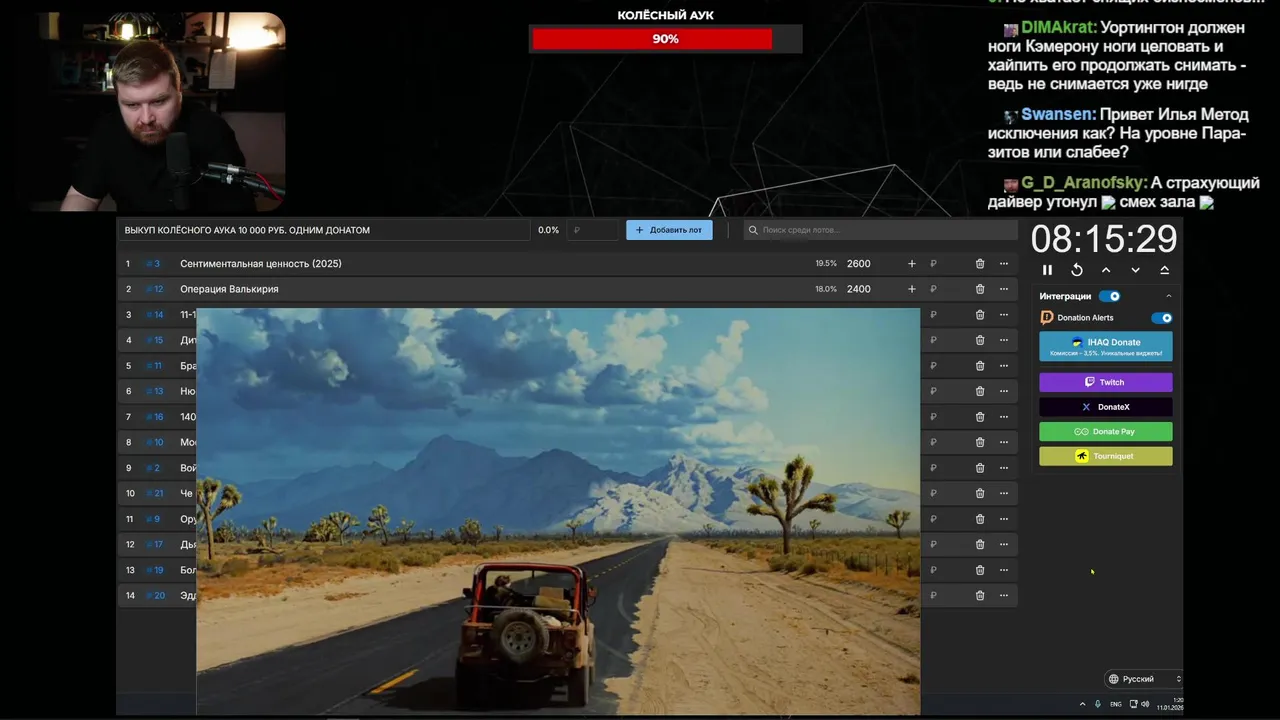This screenshot has width=1280, height=720.
Task: Click the ruble amount field on row 1
Action: pyautogui.click(x=945, y=264)
